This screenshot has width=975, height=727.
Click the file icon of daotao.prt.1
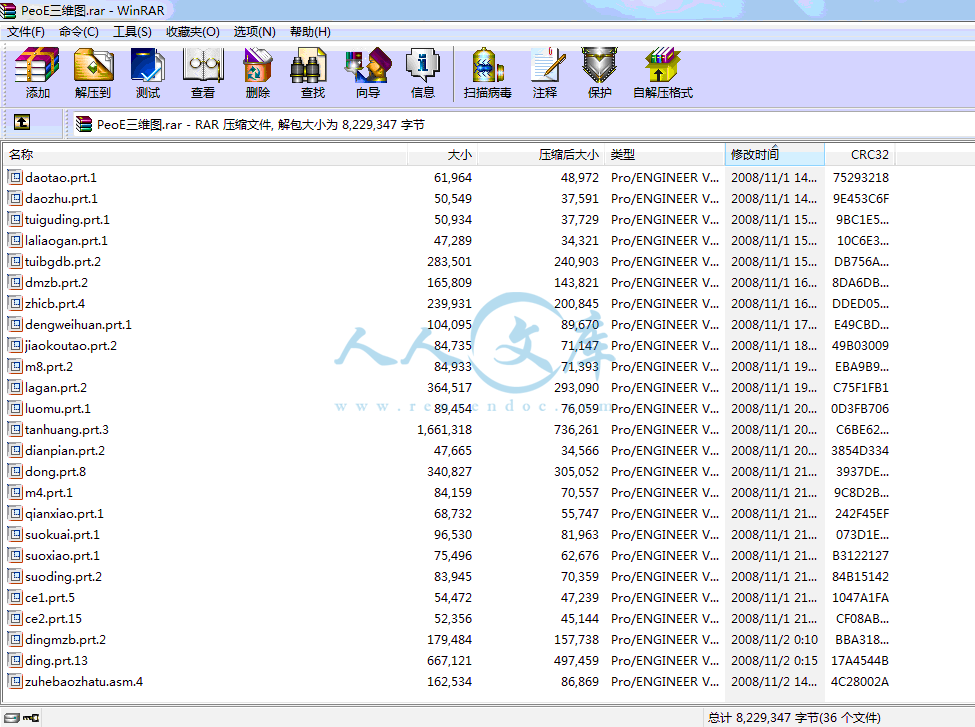[15, 177]
